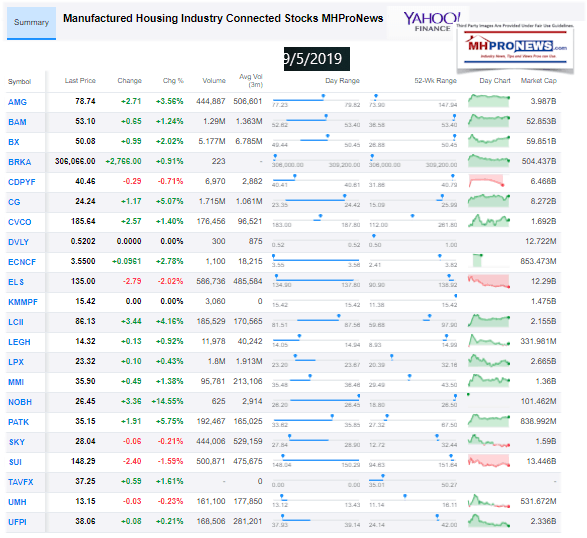Click the CVCO symbol

19,222
